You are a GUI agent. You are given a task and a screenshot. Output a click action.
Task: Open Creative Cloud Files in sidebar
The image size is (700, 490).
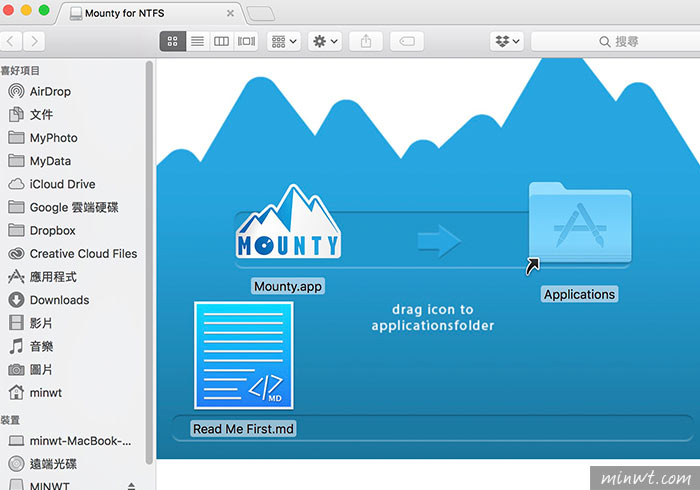click(x=73, y=254)
